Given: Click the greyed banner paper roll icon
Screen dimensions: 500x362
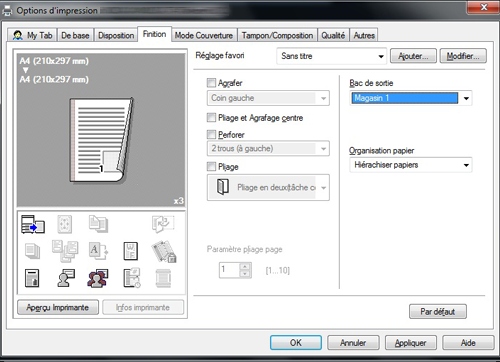Looking at the screenshot, I should (x=163, y=278).
